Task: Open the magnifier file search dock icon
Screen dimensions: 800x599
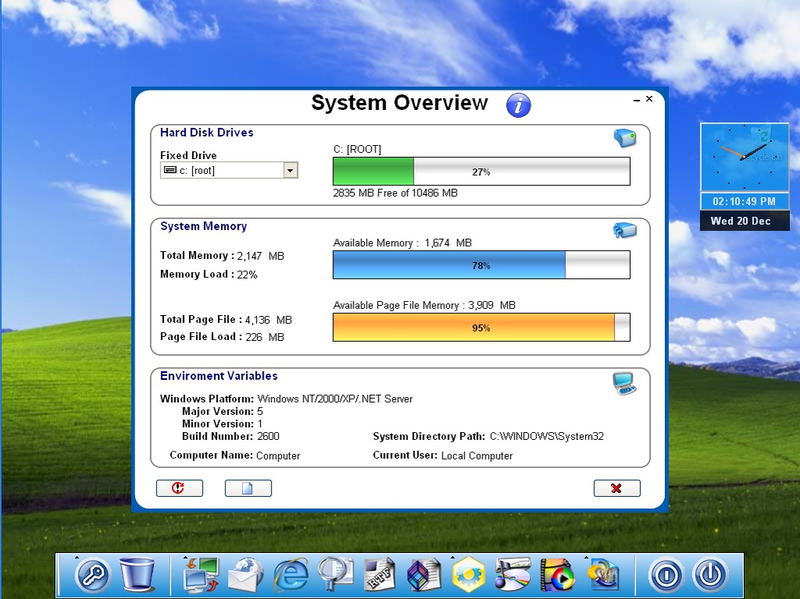Action: (x=336, y=575)
